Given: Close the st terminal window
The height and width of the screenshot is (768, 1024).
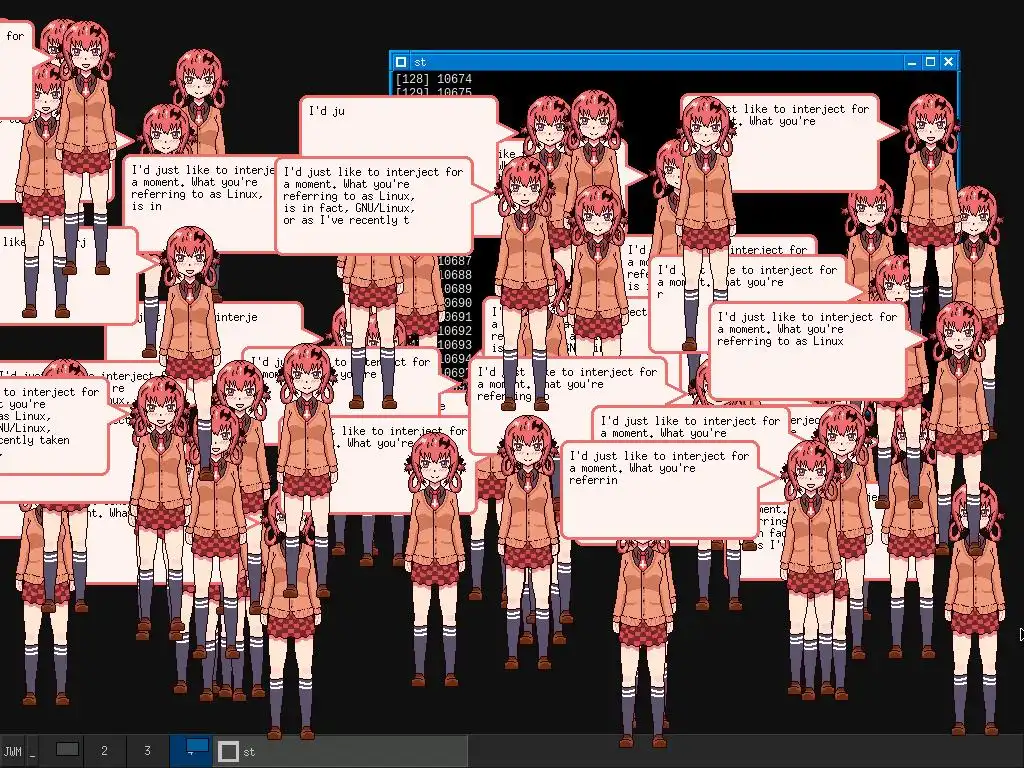Looking at the screenshot, I should [x=948, y=62].
